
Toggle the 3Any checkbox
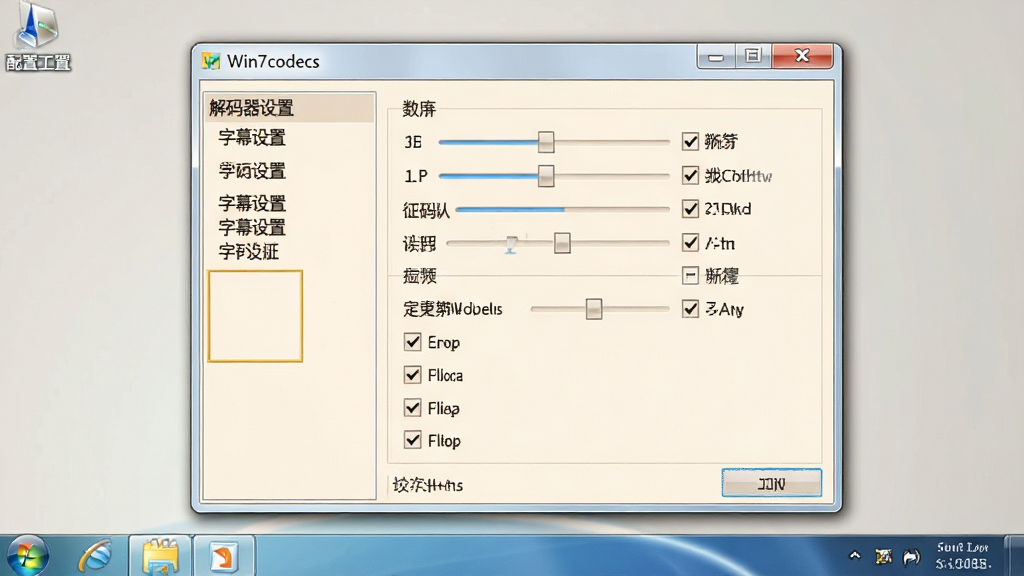pos(690,308)
